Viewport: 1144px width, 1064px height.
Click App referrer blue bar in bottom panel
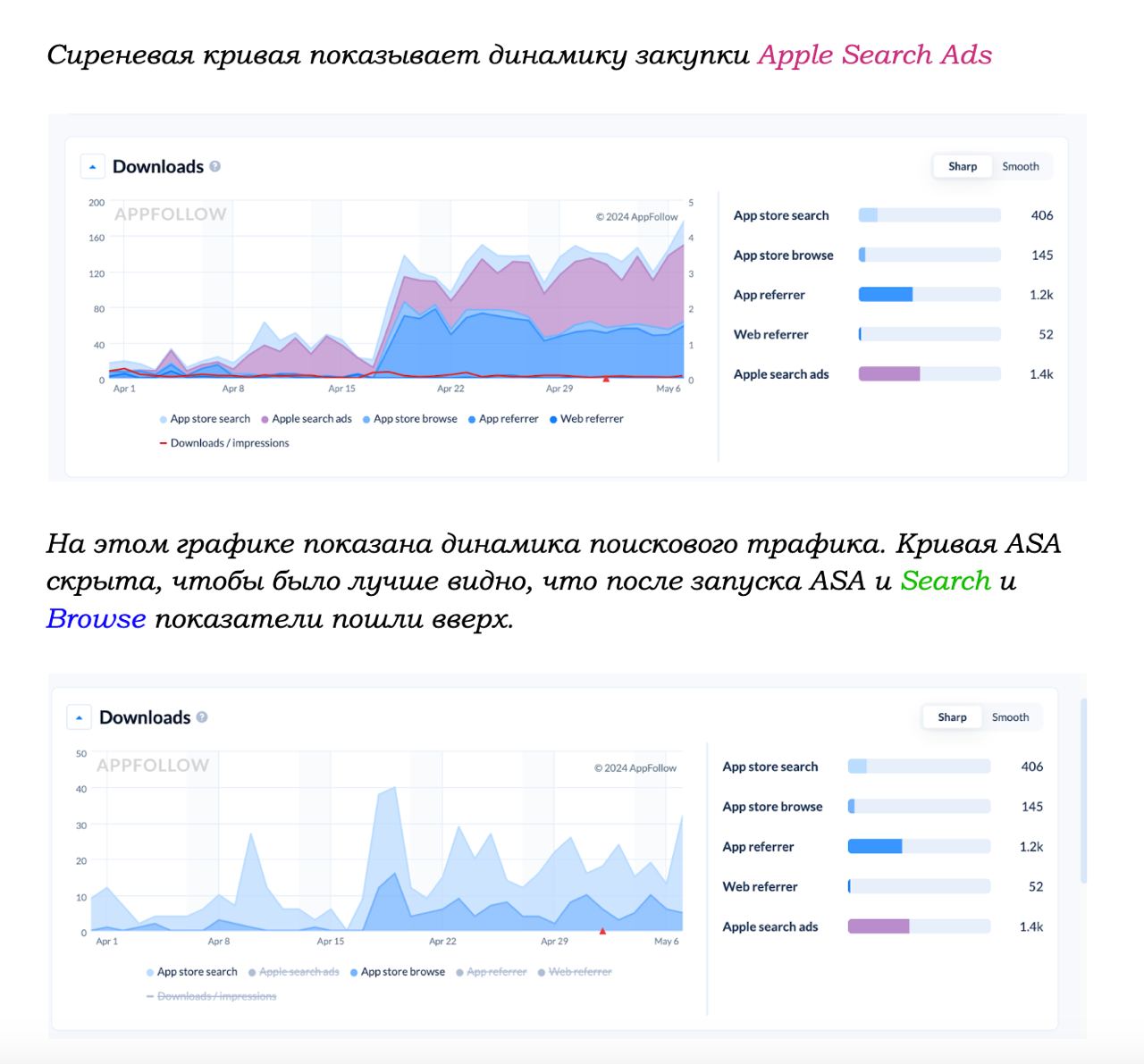point(874,846)
